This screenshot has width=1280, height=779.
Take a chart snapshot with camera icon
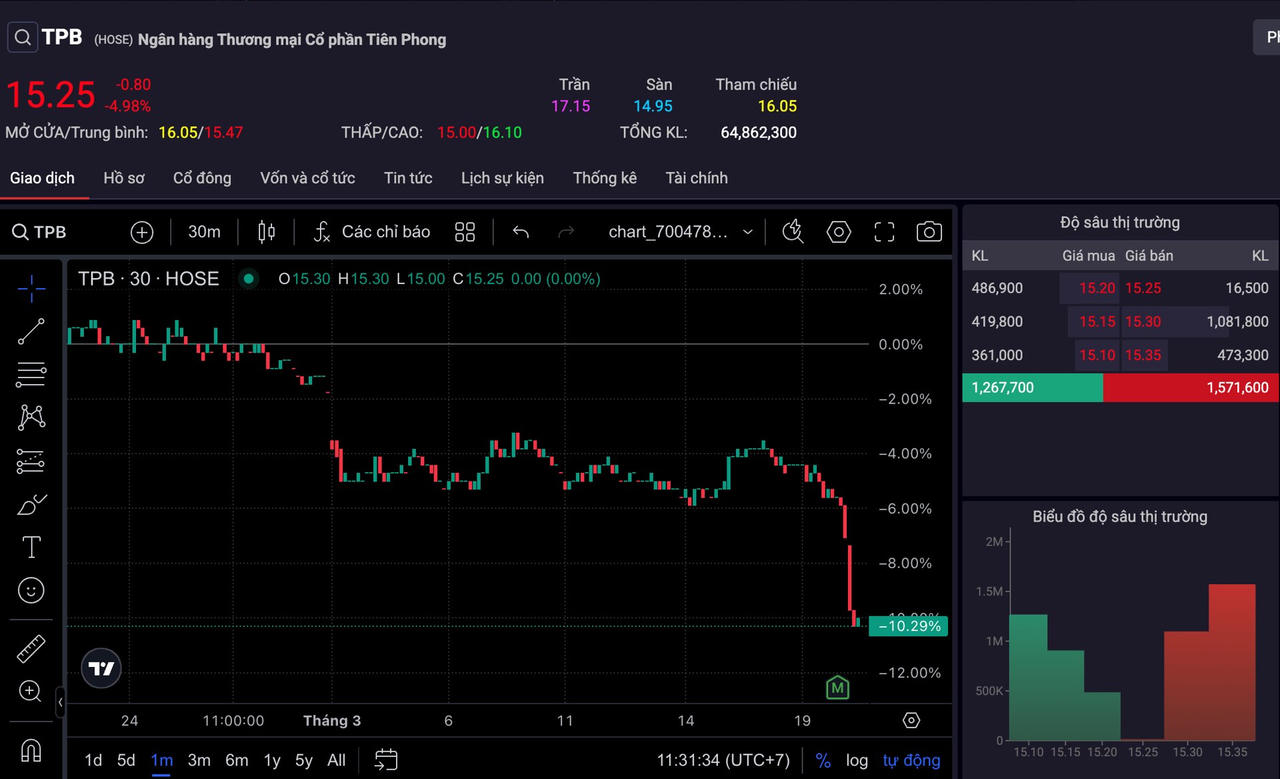929,232
